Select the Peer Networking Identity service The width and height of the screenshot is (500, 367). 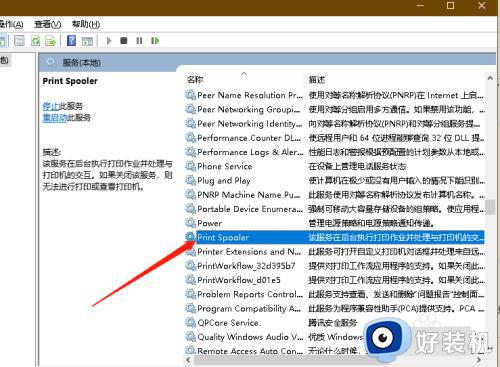[335, 124]
